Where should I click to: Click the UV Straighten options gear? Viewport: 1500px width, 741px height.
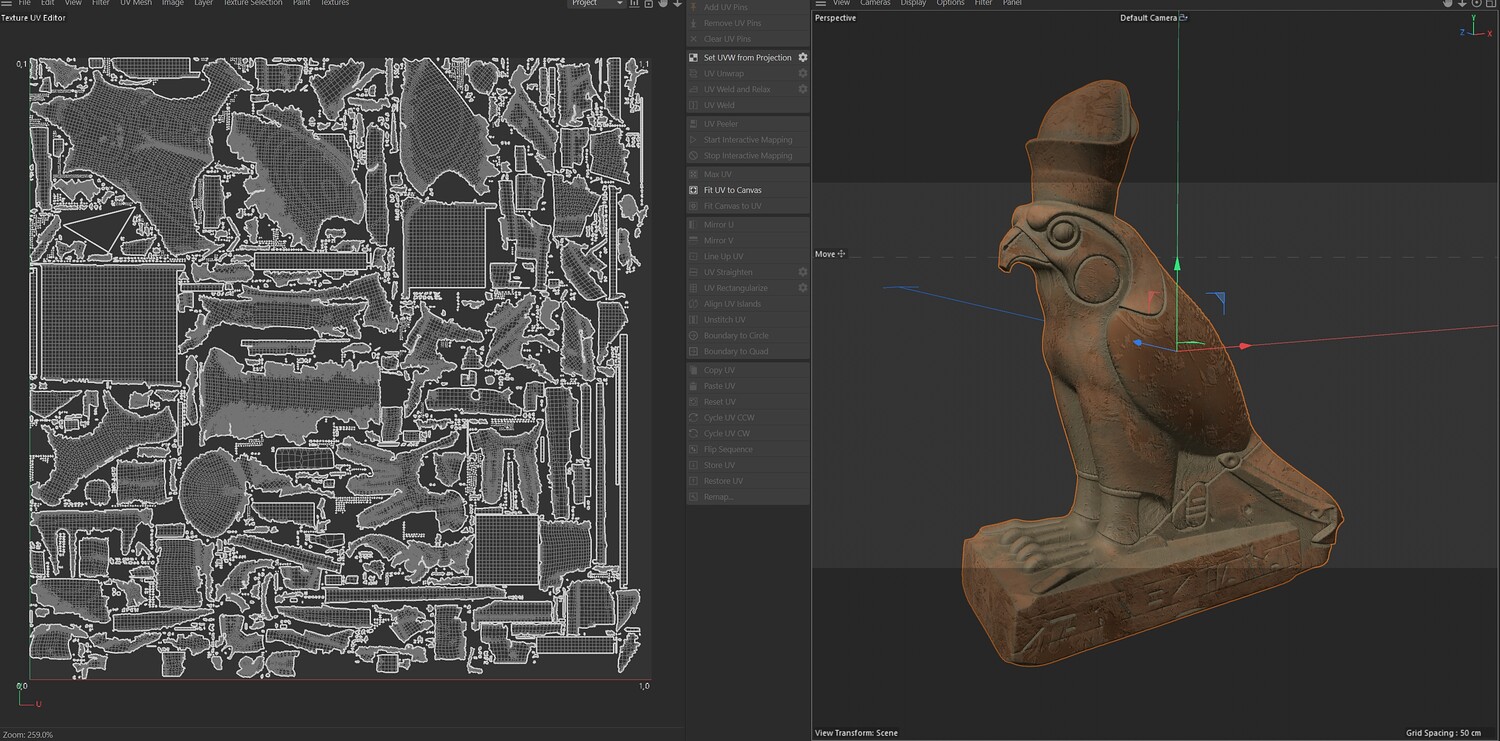(802, 272)
